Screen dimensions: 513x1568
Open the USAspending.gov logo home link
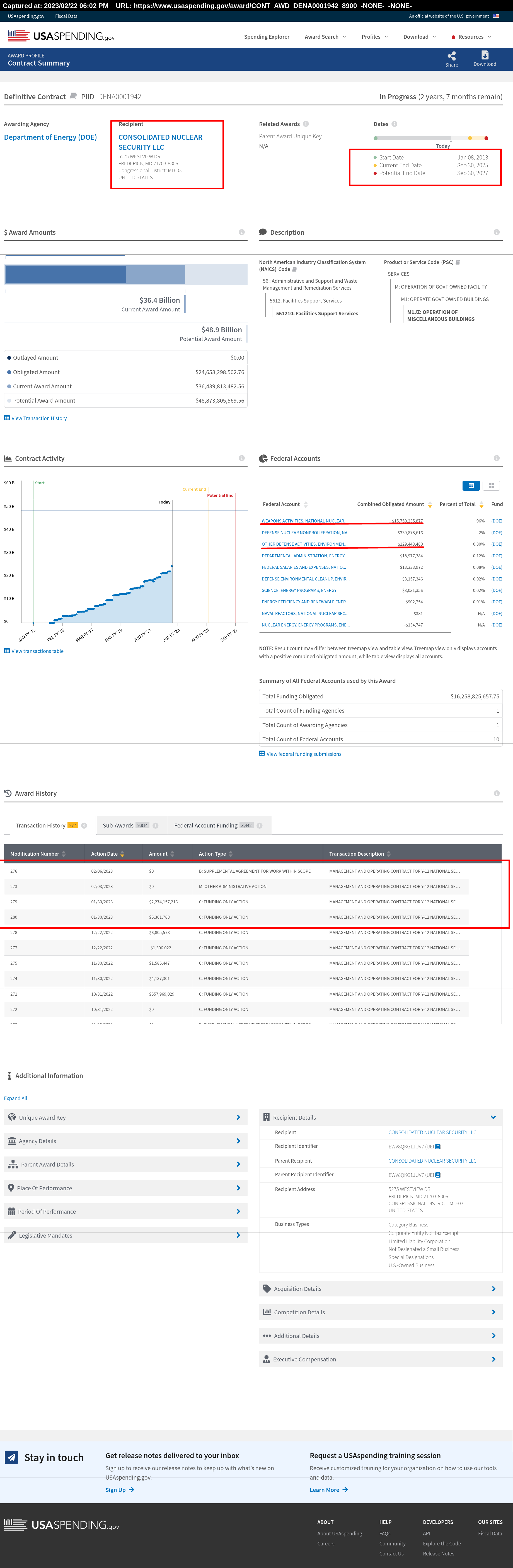(x=61, y=37)
